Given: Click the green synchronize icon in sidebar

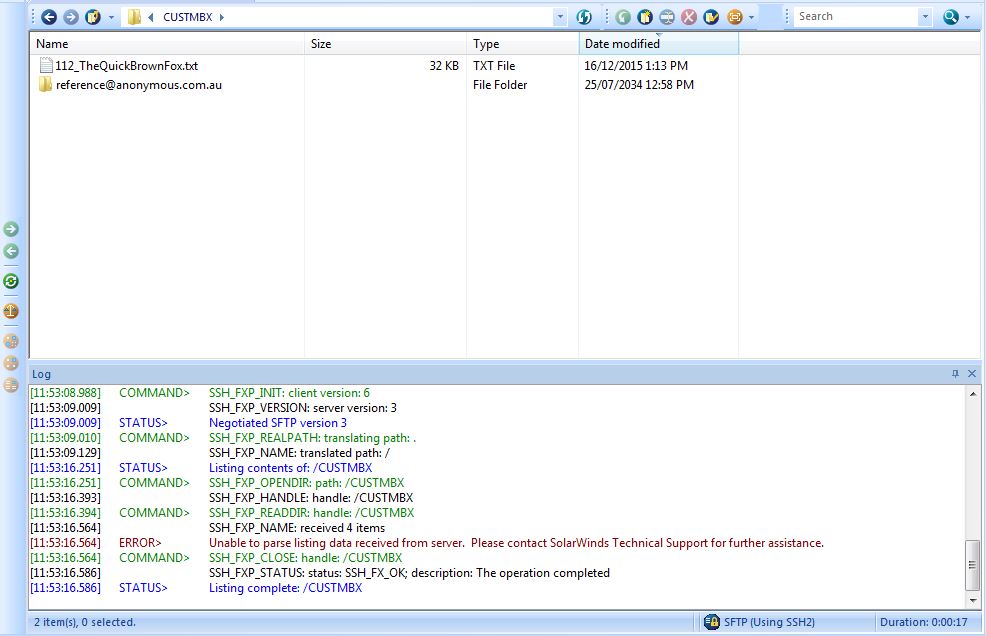Looking at the screenshot, I should tap(11, 281).
